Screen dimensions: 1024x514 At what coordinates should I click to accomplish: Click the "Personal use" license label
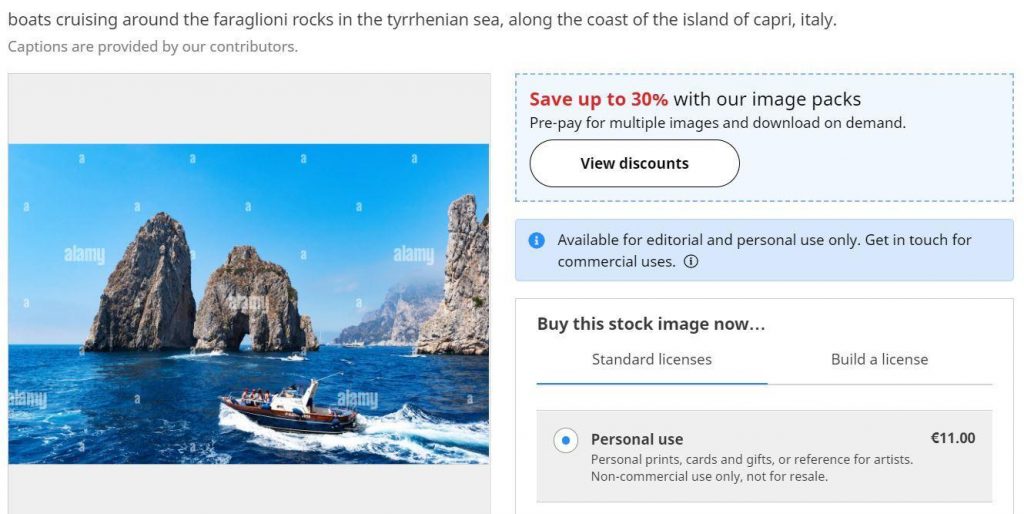637,439
